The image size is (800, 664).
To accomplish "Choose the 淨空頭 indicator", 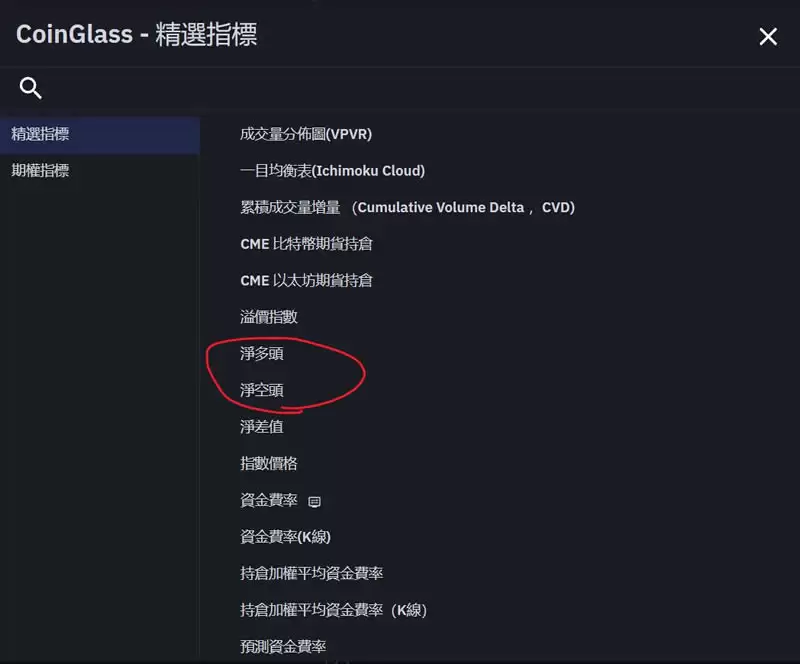I will coord(261,391).
